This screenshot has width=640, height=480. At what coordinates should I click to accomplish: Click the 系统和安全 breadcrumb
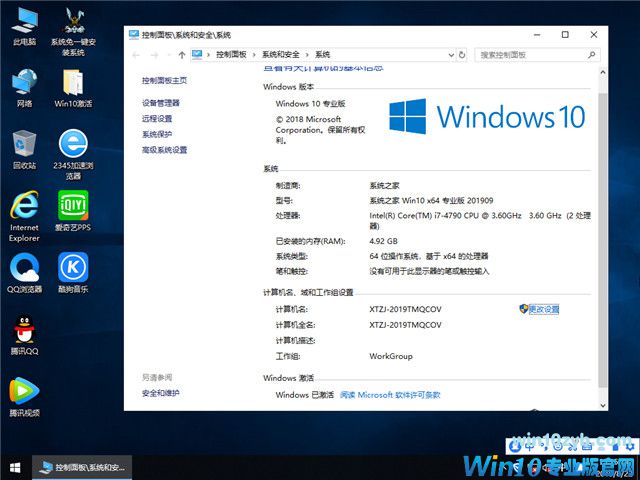[x=280, y=55]
